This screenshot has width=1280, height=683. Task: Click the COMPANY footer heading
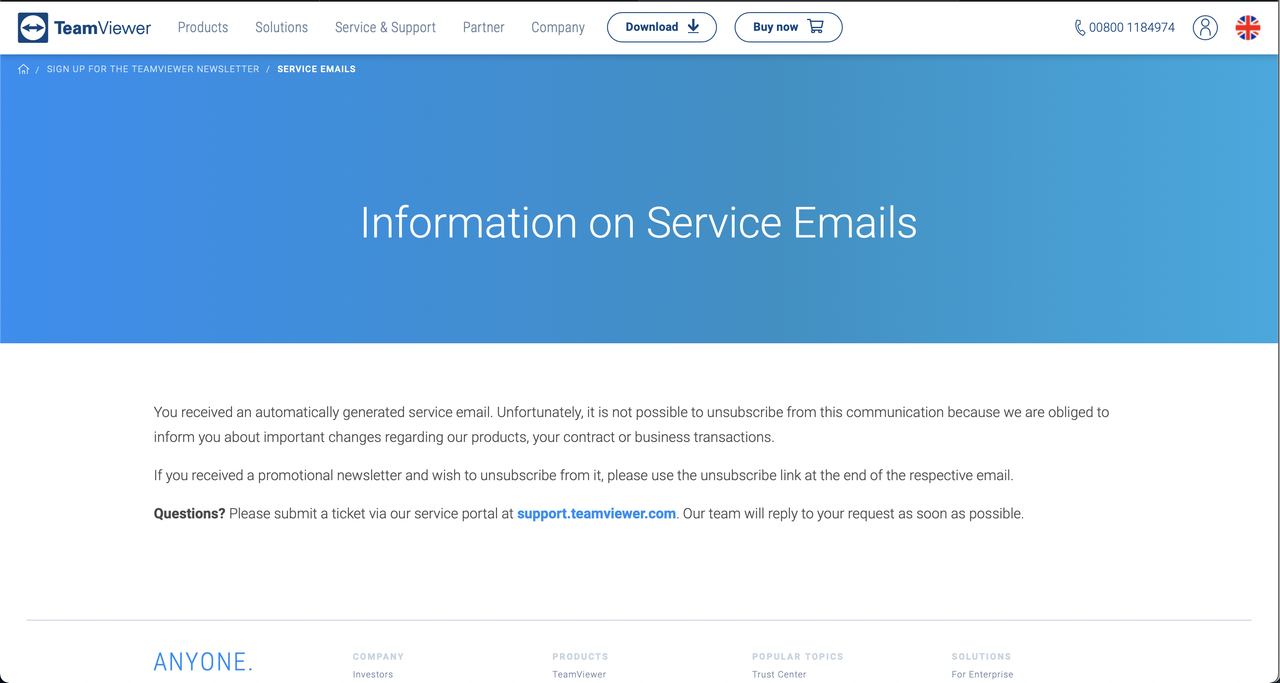pyautogui.click(x=378, y=657)
